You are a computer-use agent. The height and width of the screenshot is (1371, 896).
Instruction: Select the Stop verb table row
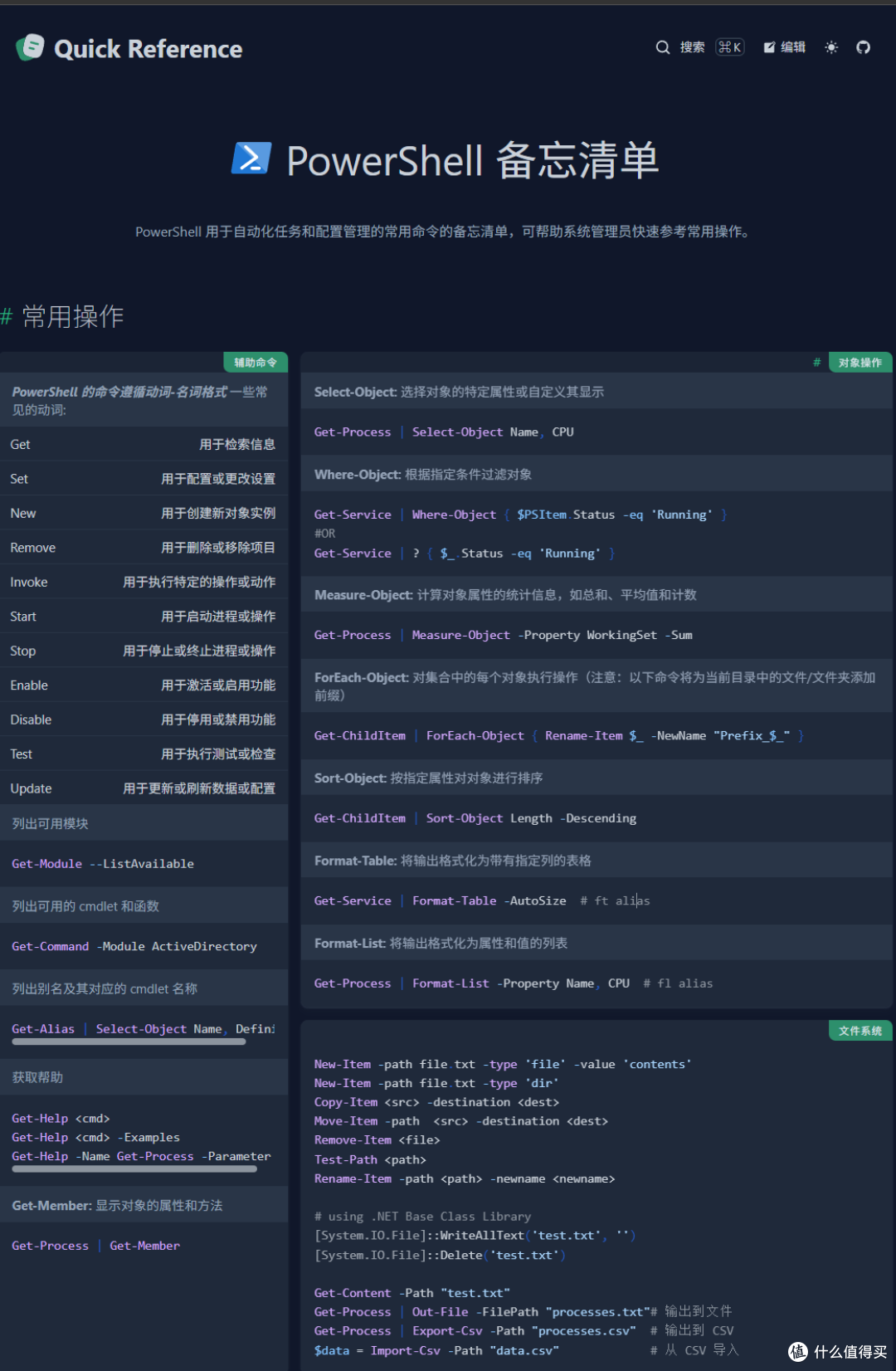click(143, 651)
